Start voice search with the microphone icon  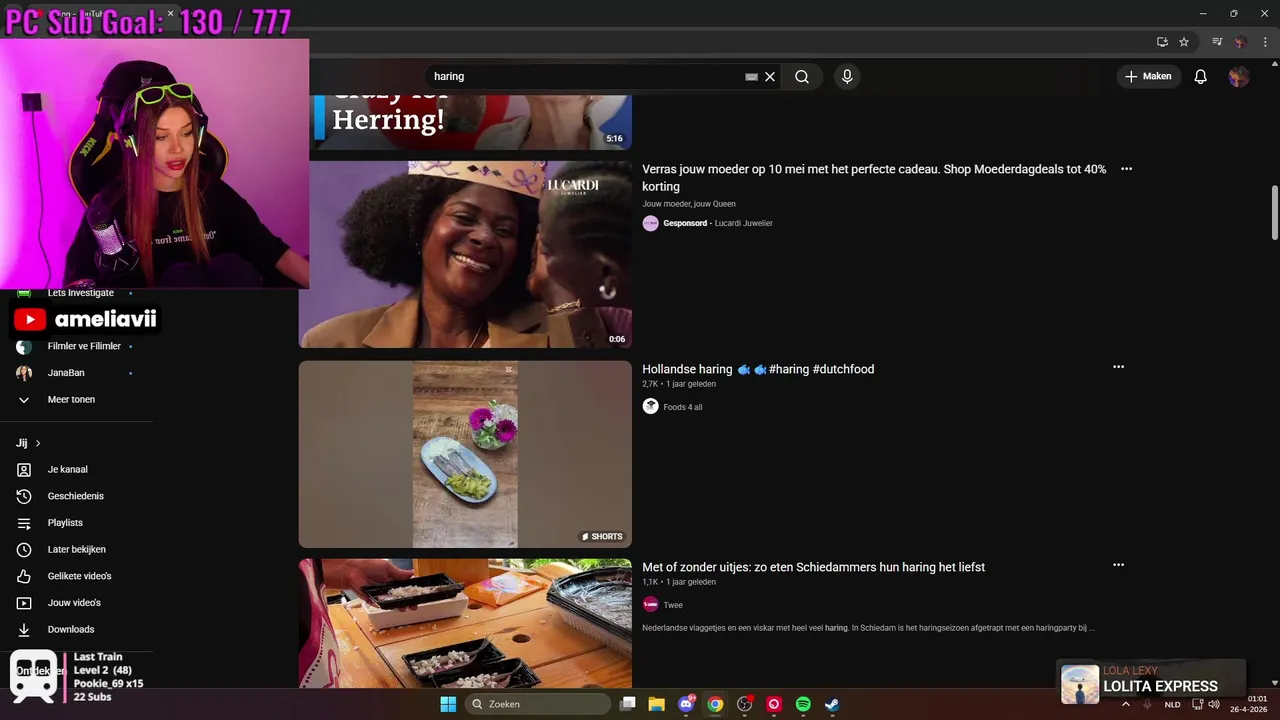pyautogui.click(x=847, y=77)
